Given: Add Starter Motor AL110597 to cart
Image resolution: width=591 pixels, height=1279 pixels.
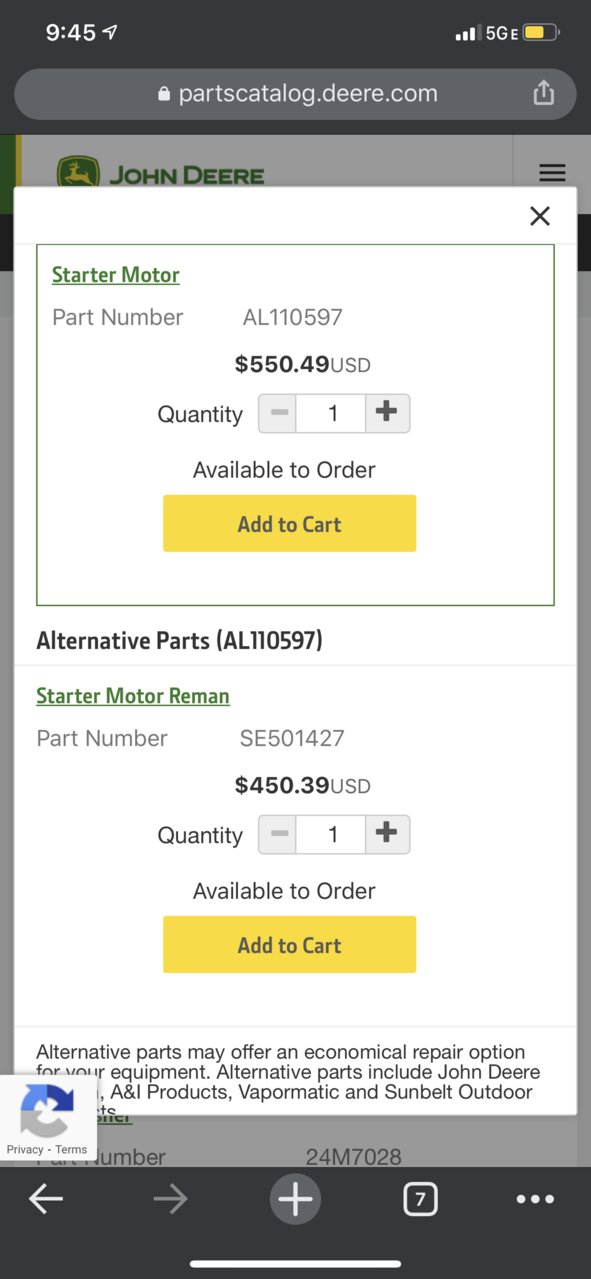Looking at the screenshot, I should click(289, 523).
